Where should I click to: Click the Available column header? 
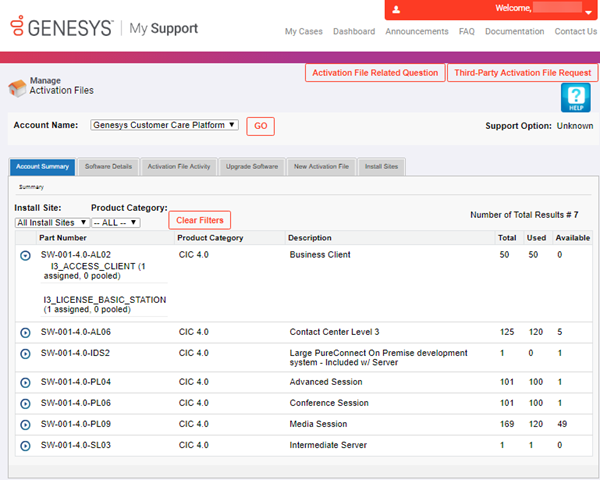coord(572,238)
